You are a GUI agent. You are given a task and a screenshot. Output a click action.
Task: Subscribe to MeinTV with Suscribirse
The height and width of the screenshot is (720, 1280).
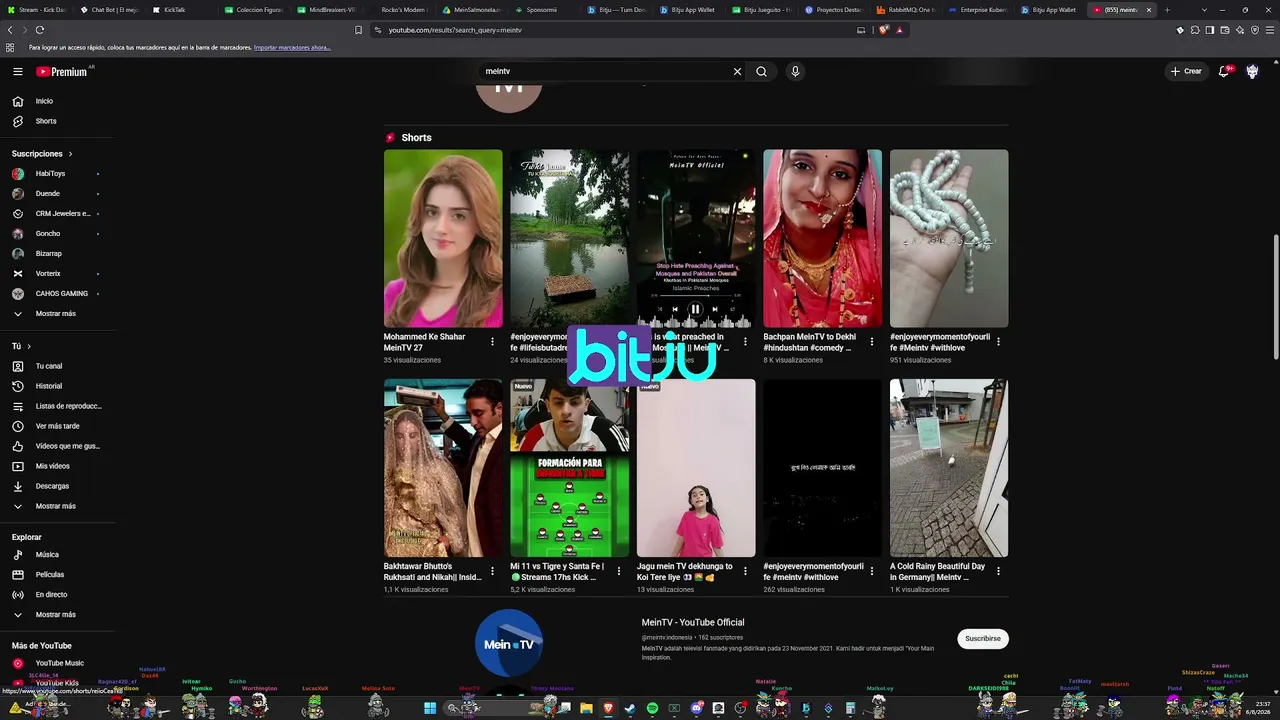(983, 638)
